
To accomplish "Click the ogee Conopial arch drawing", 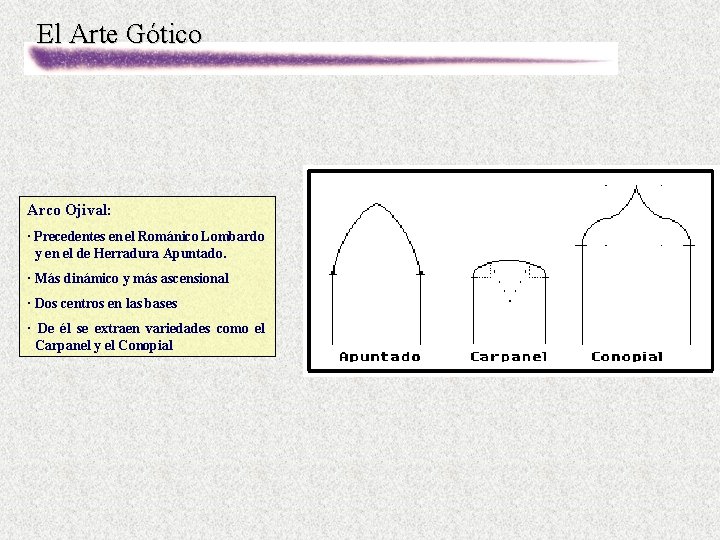I will coord(636,264).
